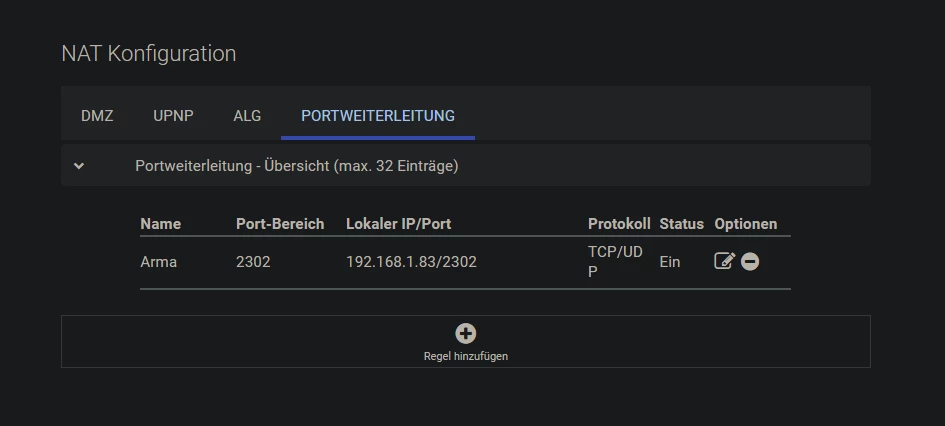Click the Protokoll column header
The image size is (945, 426).
619,224
